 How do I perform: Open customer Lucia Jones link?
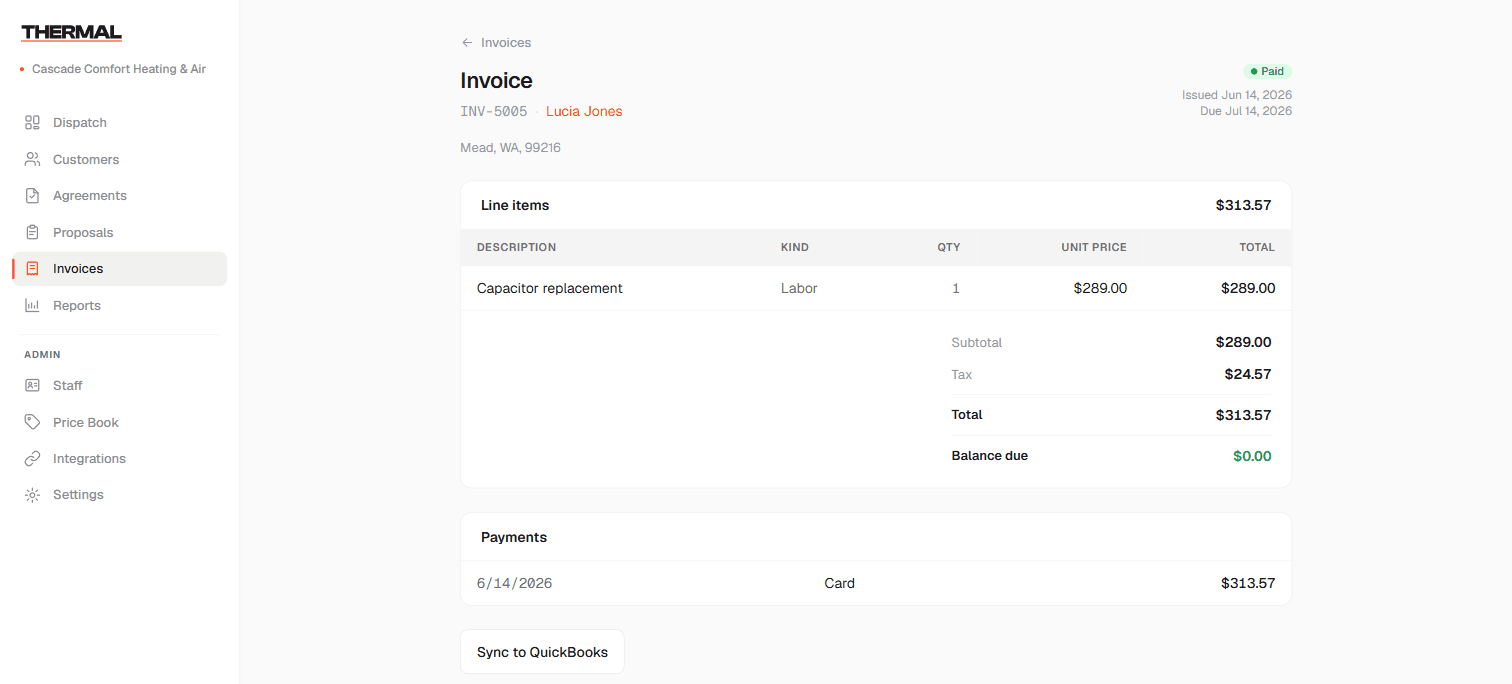point(584,111)
